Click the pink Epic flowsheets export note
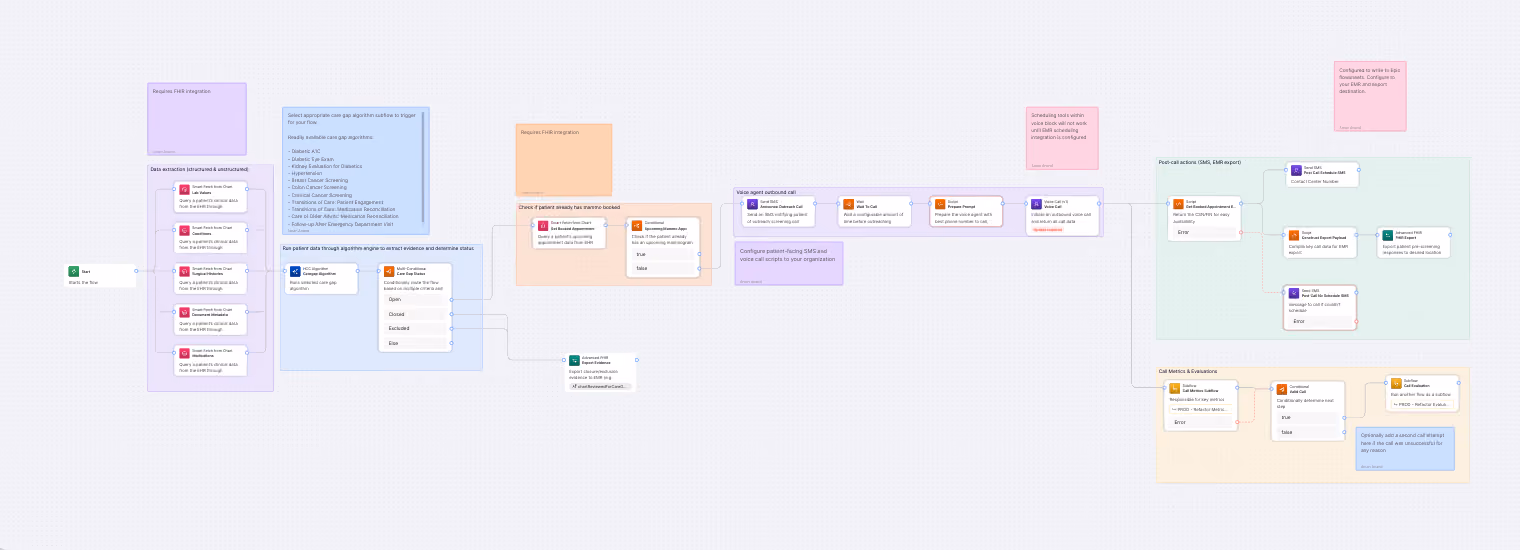The image size is (1520, 550). [x=1369, y=96]
